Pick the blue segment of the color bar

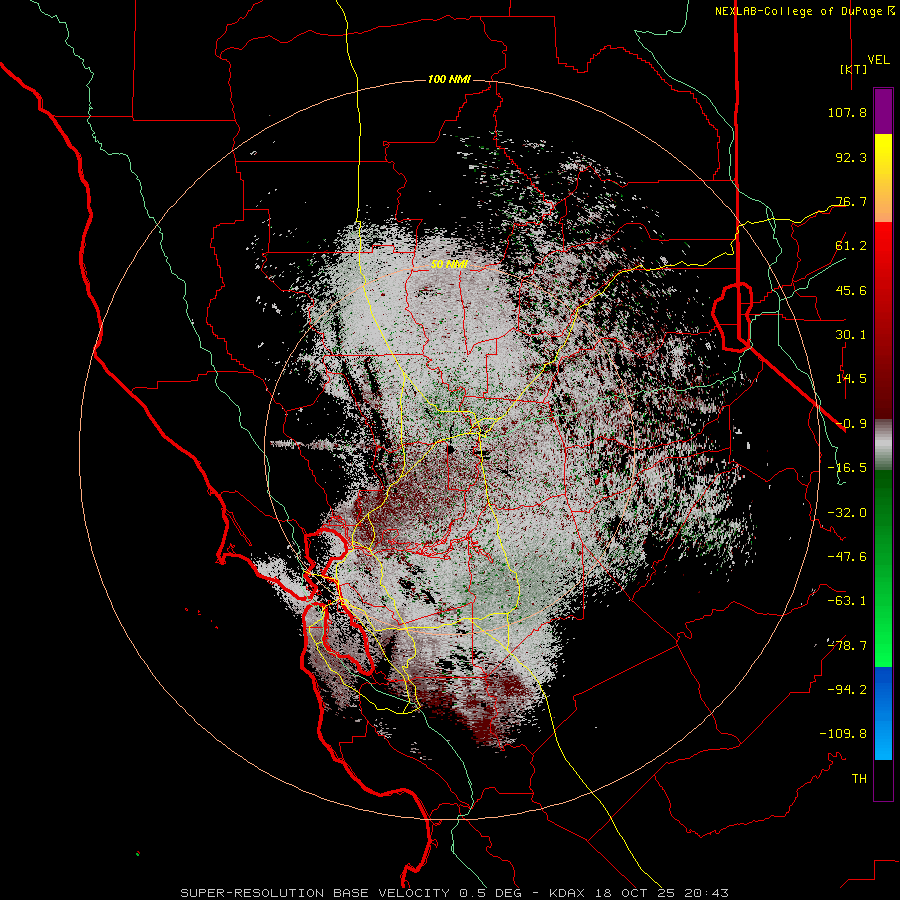(x=883, y=713)
